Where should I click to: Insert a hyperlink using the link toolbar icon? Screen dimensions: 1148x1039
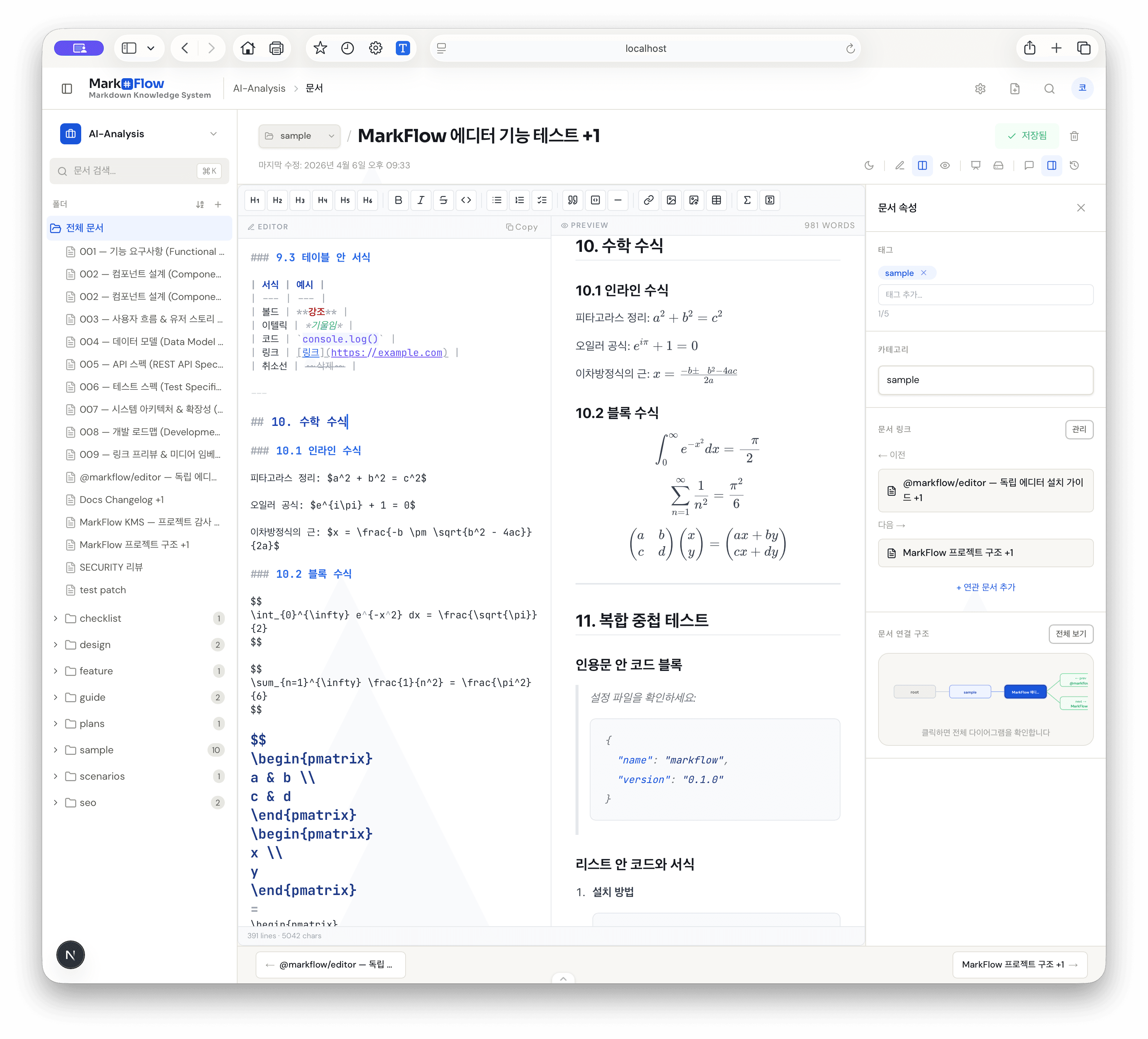648,200
